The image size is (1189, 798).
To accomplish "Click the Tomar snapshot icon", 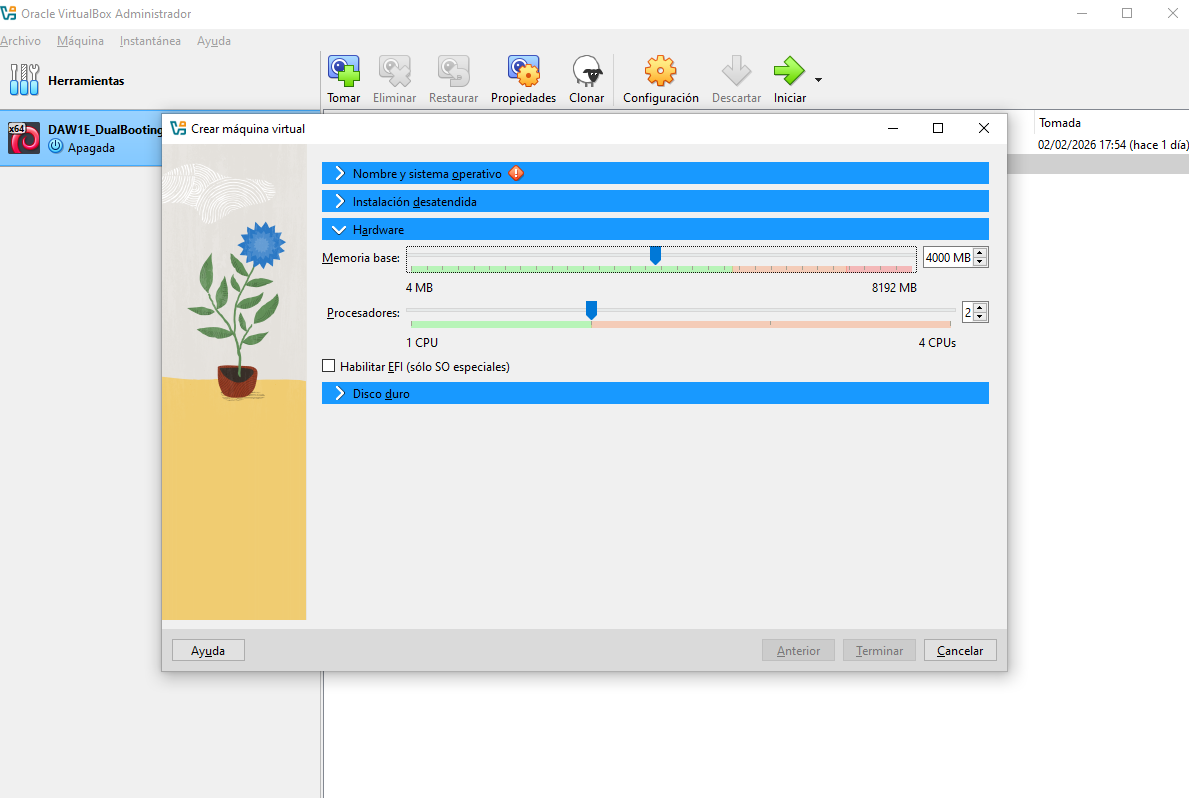I will tap(344, 71).
